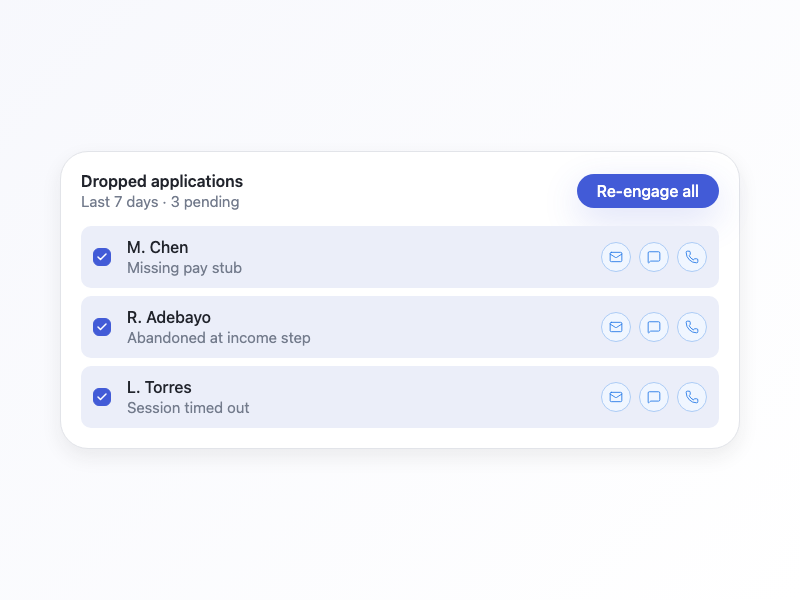Toggle the L. Torres checkbox
This screenshot has width=800, height=600.
[102, 397]
